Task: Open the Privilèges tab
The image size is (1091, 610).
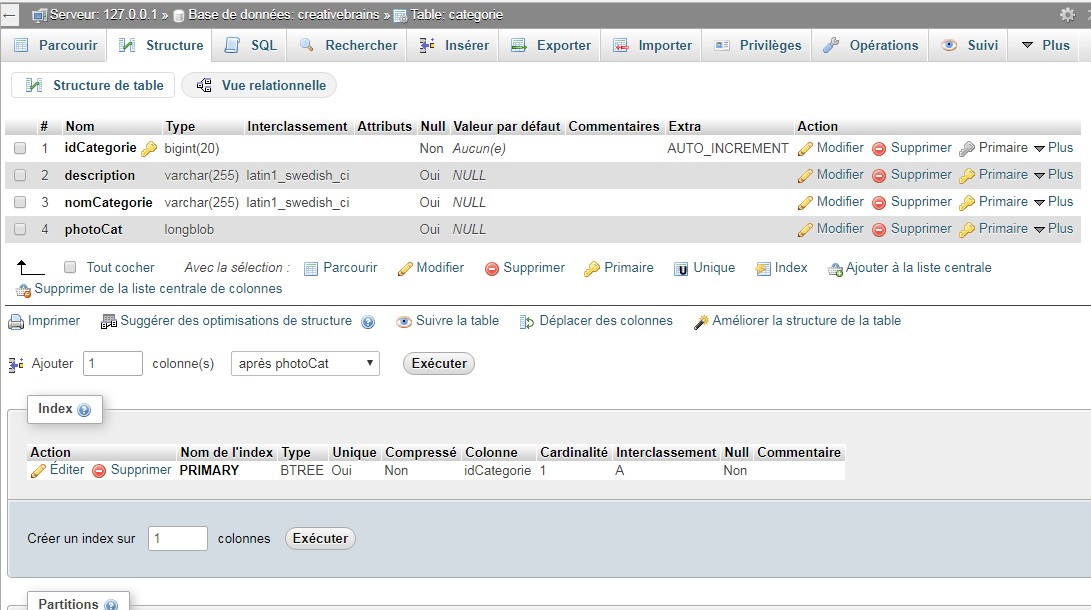Action: point(761,44)
